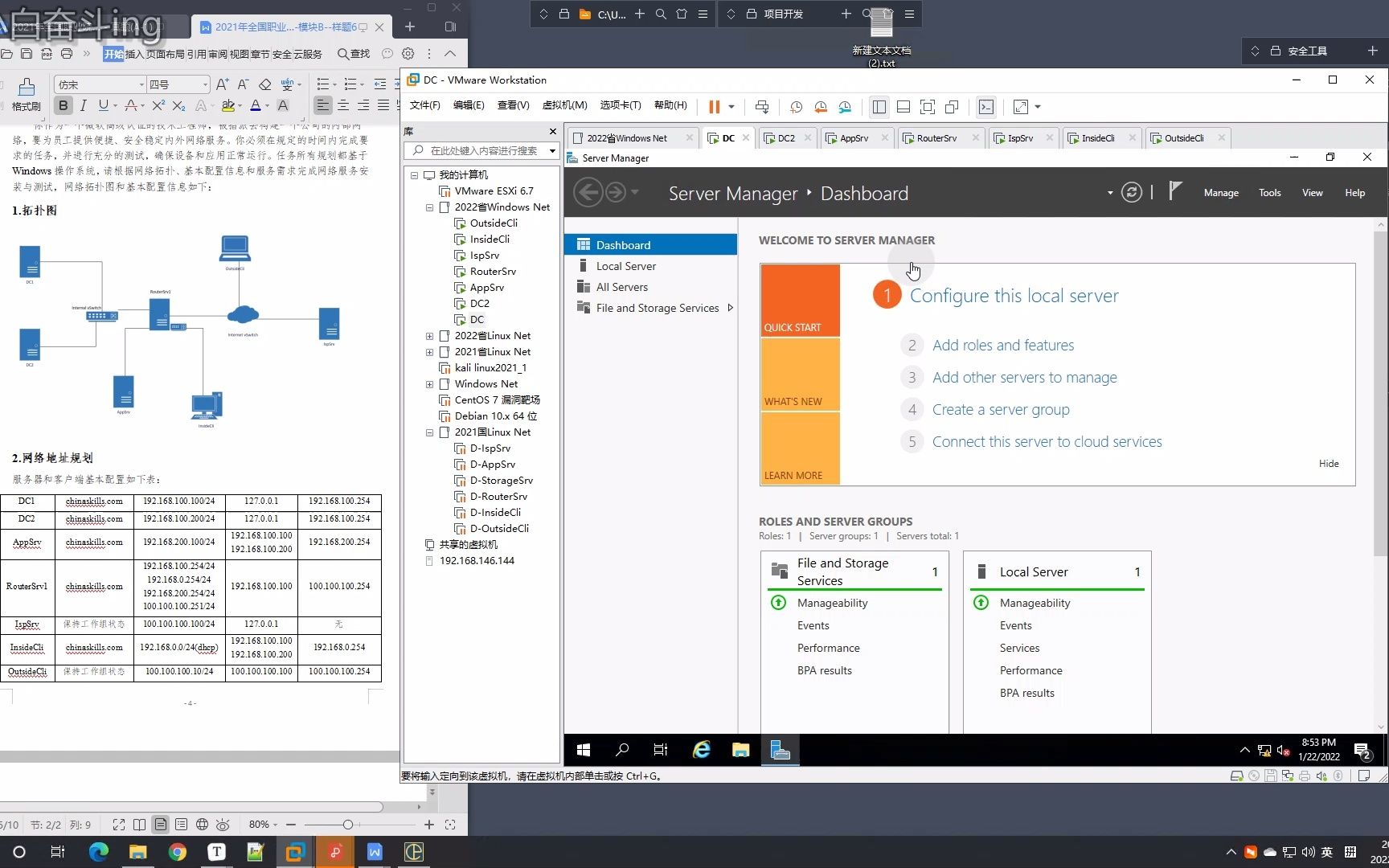The image size is (1389, 868).
Task: Toggle left text alignment in WPS
Action: click(x=322, y=105)
